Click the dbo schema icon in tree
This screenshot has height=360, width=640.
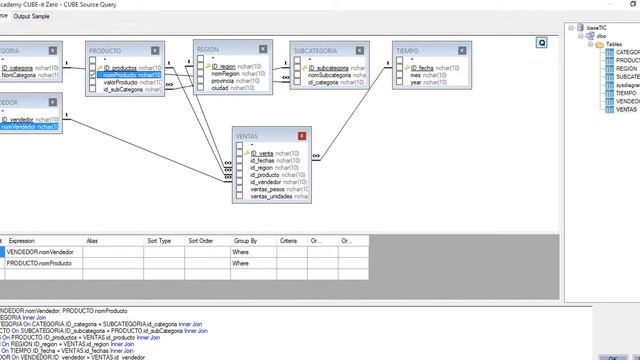point(590,36)
